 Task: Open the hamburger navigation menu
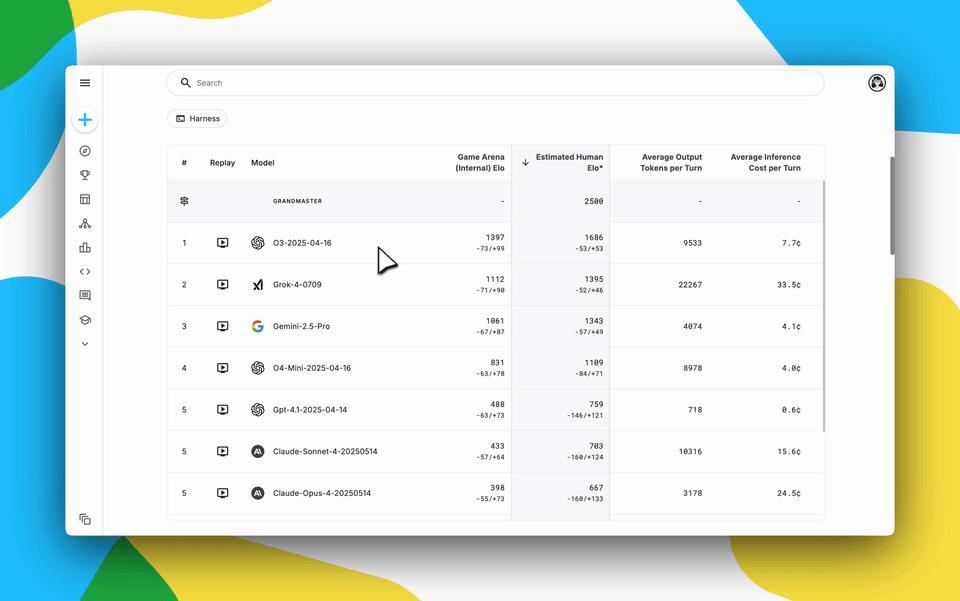coord(85,83)
